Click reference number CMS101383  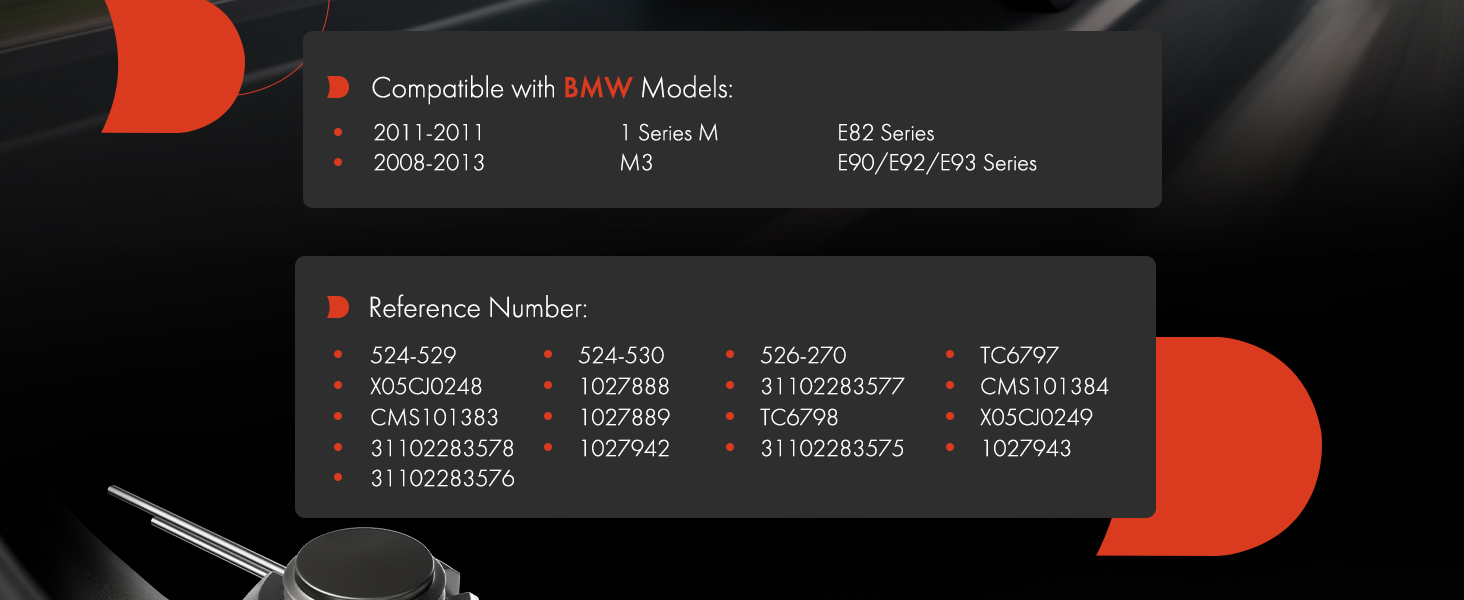[434, 417]
